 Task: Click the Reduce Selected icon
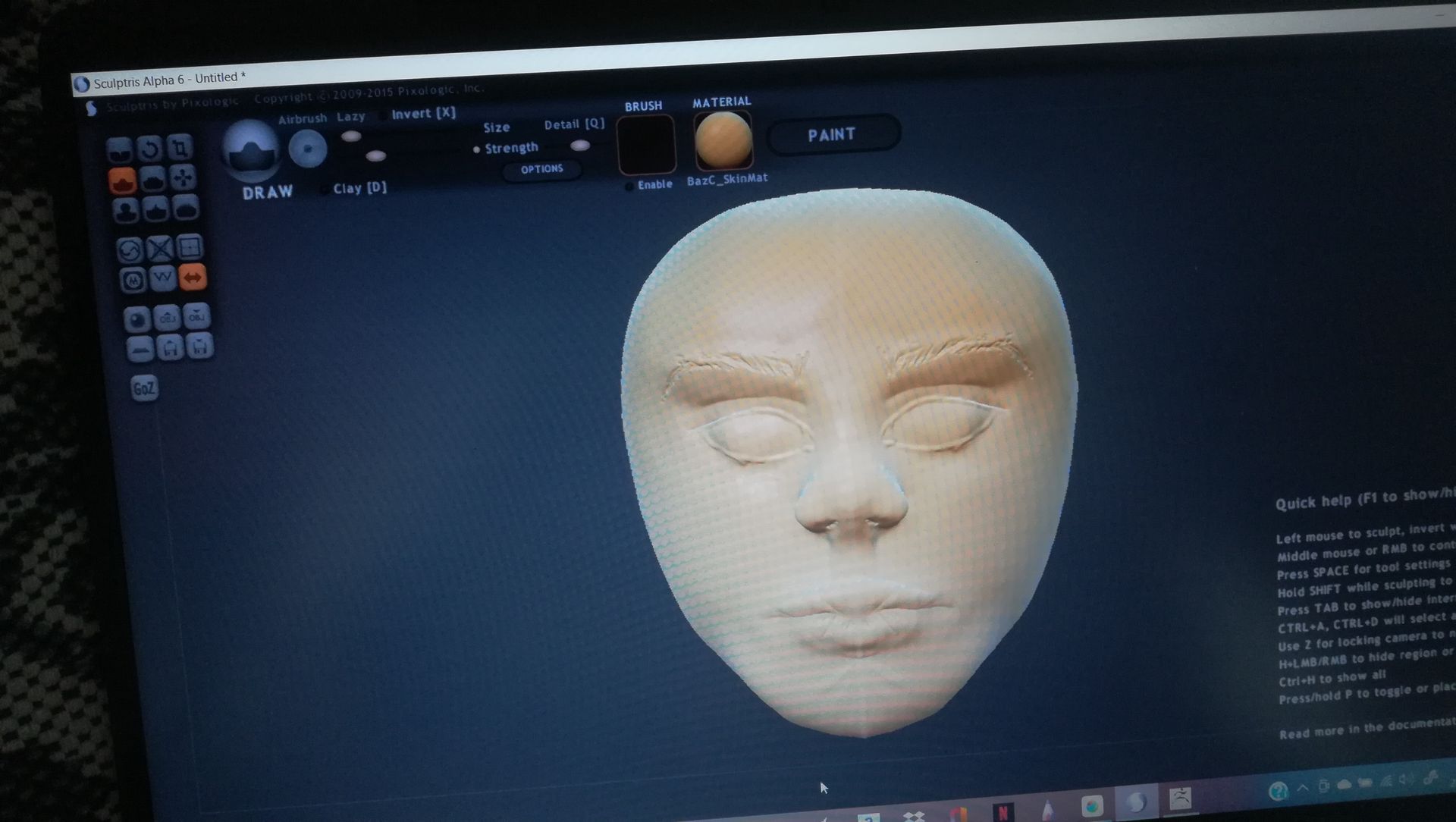(160, 248)
